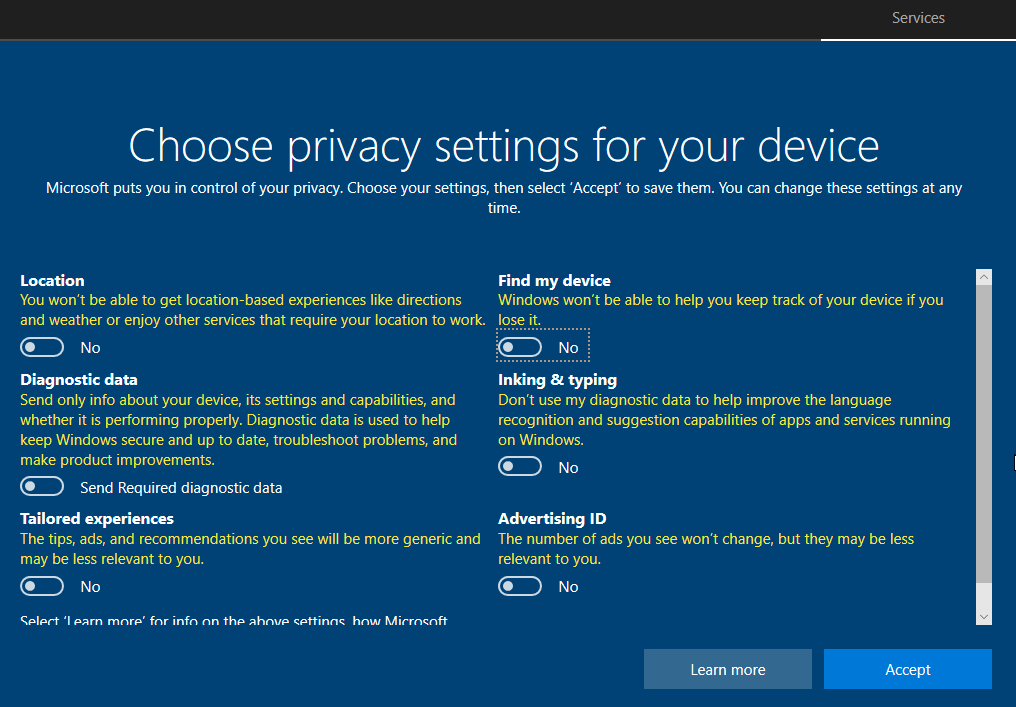Toggle the Find my device switch
The image size is (1016, 707).
520,347
